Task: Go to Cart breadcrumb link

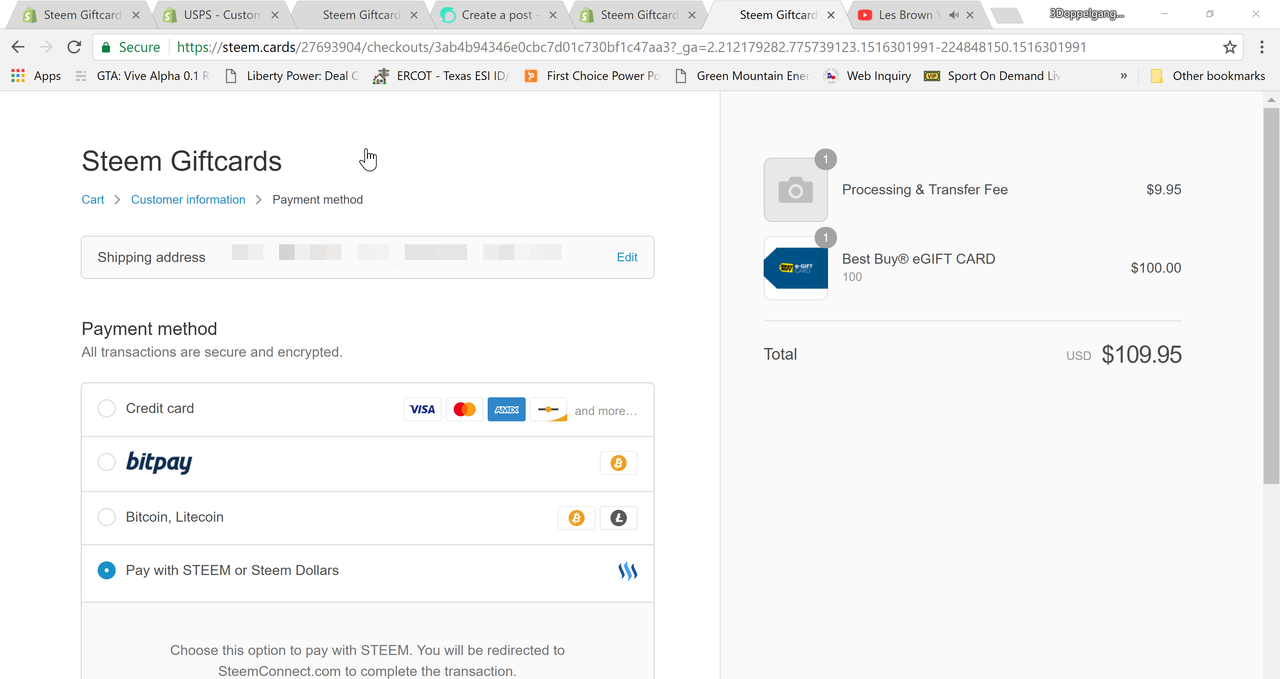Action: (92, 200)
